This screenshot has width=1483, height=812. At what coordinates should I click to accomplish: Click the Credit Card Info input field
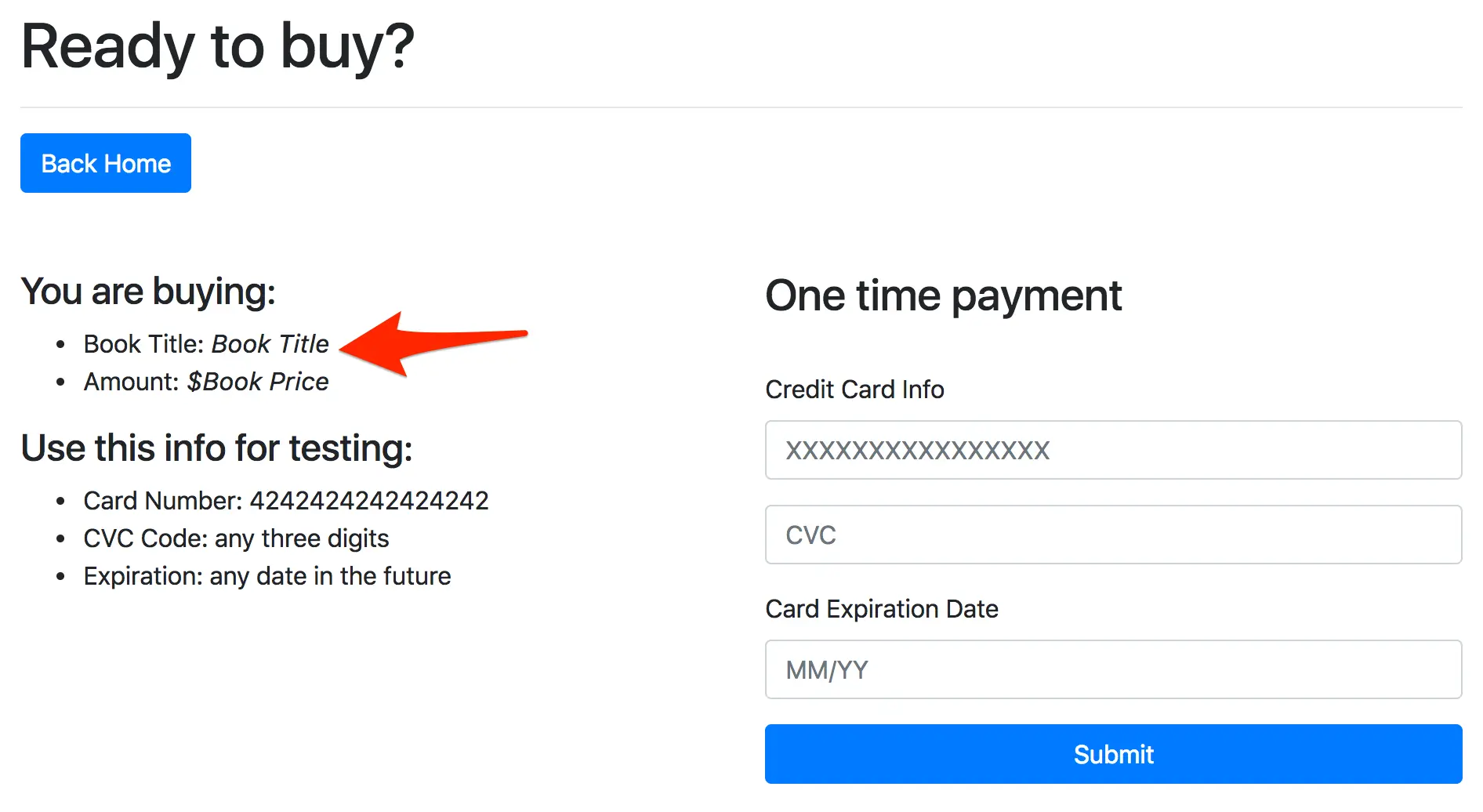(1113, 450)
